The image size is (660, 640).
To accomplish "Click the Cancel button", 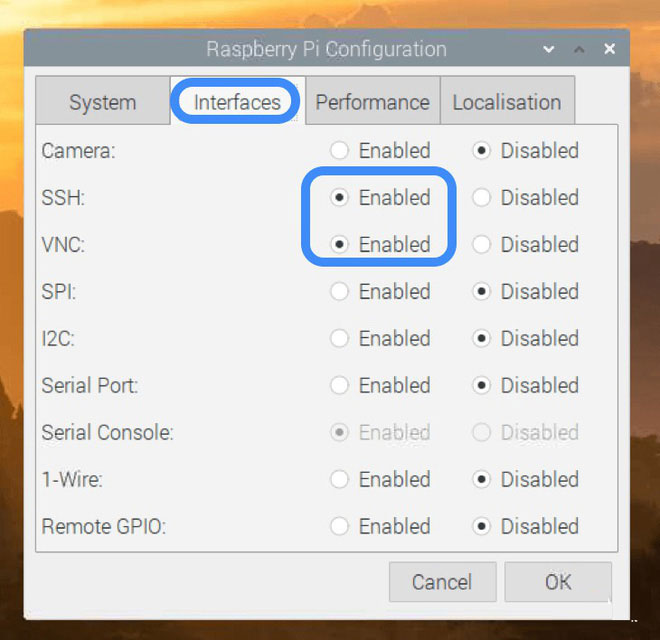I will click(x=441, y=582).
